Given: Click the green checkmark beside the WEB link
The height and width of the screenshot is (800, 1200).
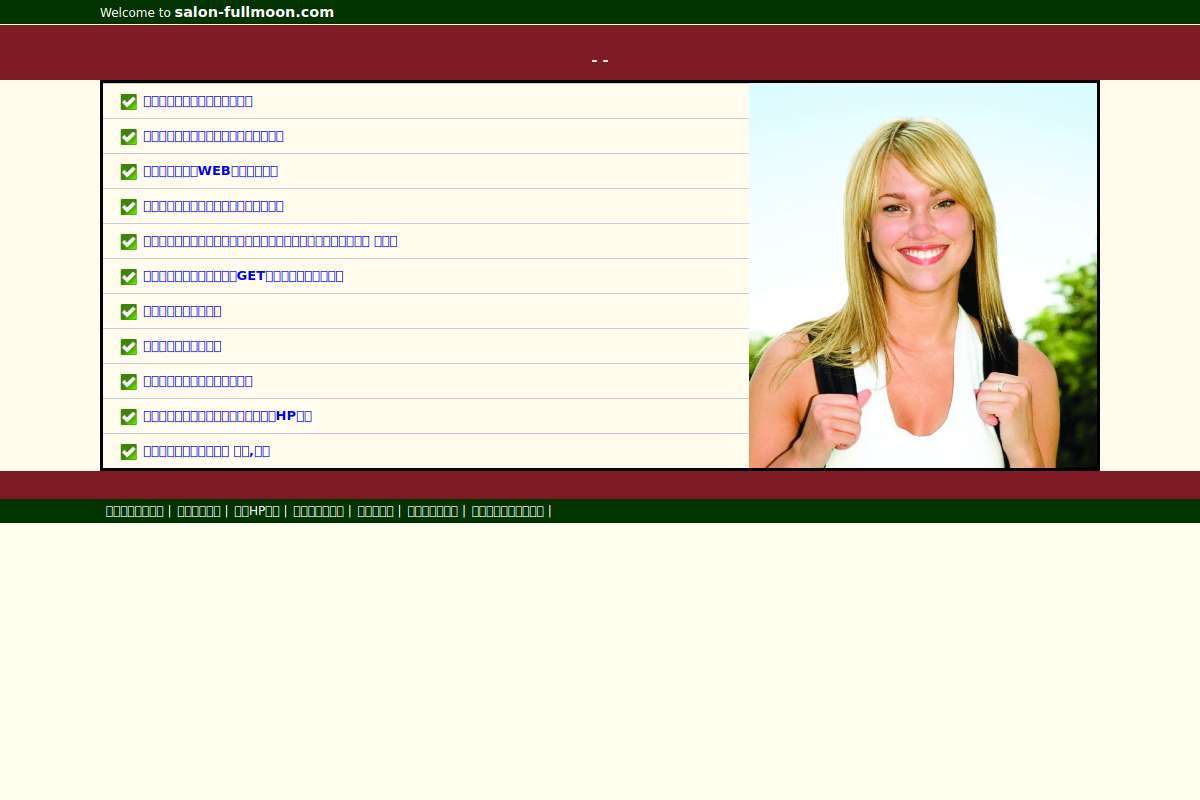Looking at the screenshot, I should click(x=129, y=172).
